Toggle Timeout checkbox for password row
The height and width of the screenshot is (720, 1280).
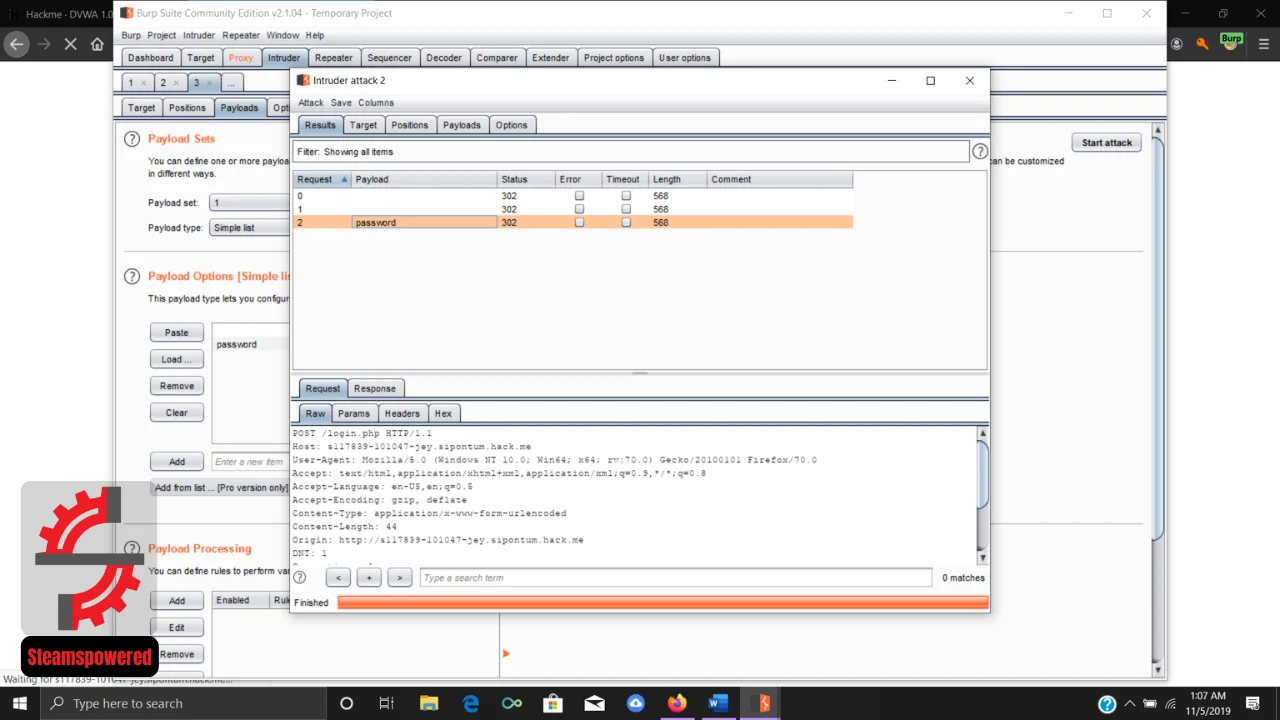pyautogui.click(x=626, y=222)
